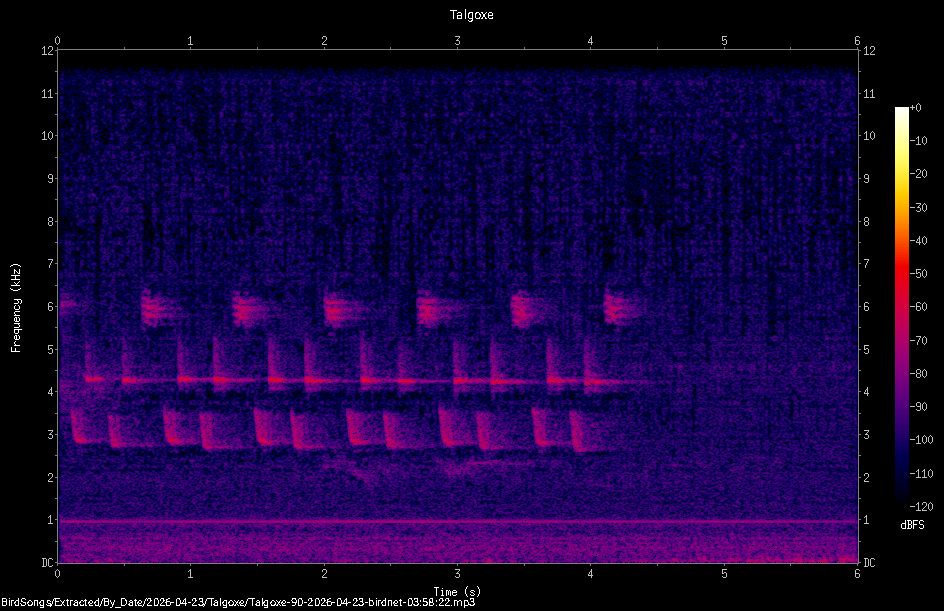The height and width of the screenshot is (611, 944).
Task: Click the 5 second mark on top axis
Action: (724, 41)
